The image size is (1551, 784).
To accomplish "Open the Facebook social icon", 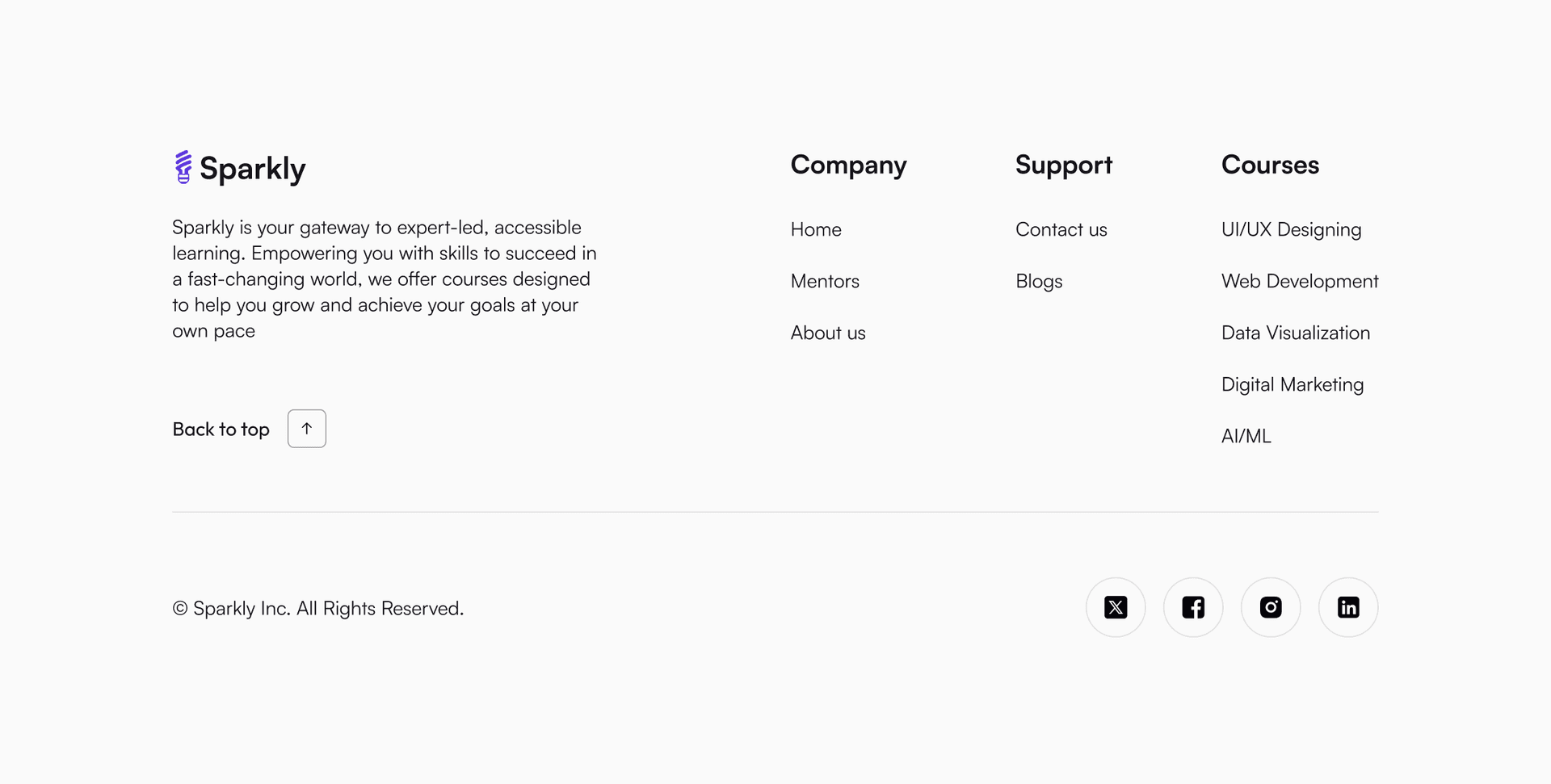I will tap(1193, 607).
